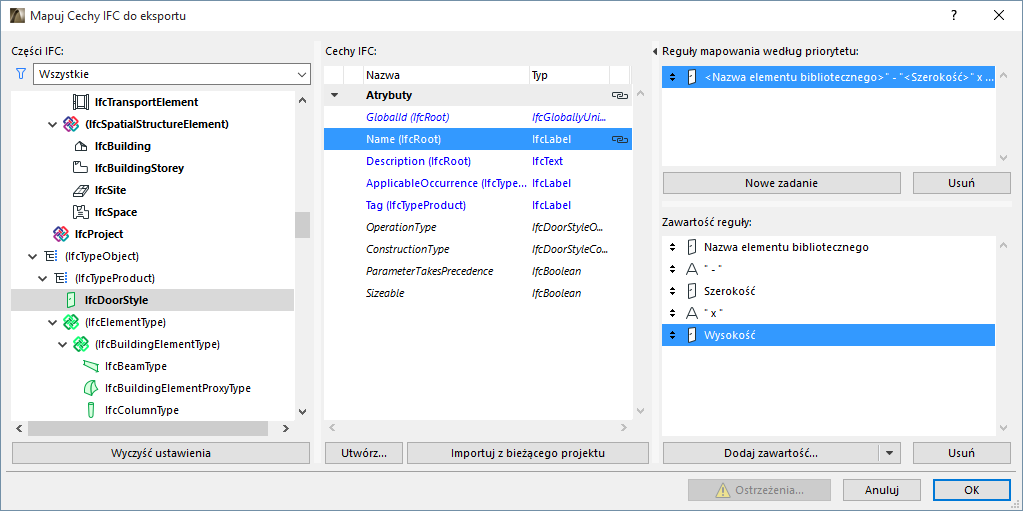Collapse the Atrybuty attributes group
This screenshot has height=511, width=1023.
[x=334, y=96]
